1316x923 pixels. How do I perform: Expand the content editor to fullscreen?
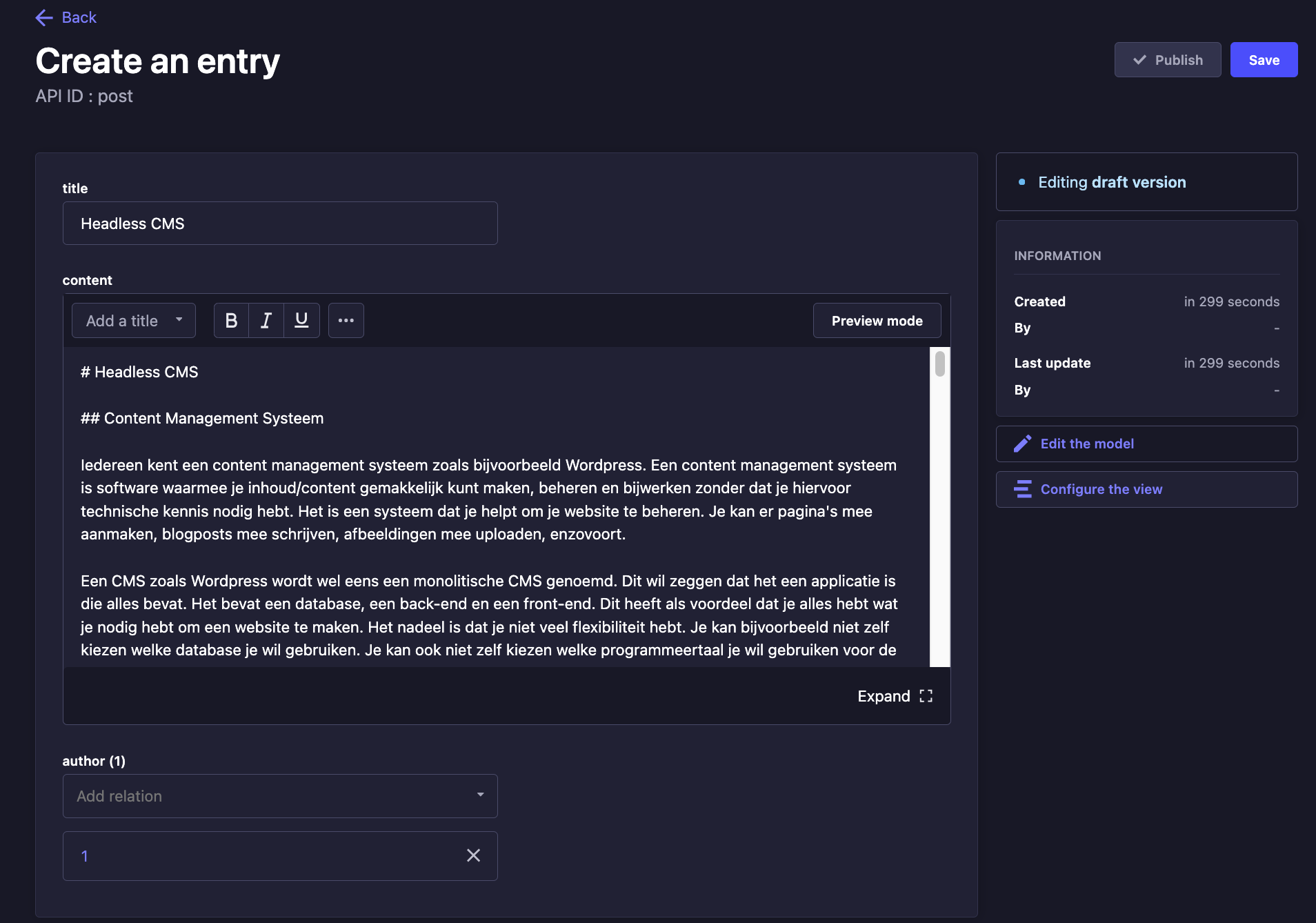click(x=895, y=696)
